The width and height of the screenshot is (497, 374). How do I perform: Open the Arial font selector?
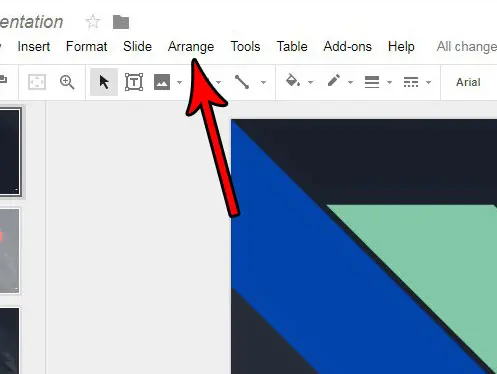pyautogui.click(x=468, y=82)
